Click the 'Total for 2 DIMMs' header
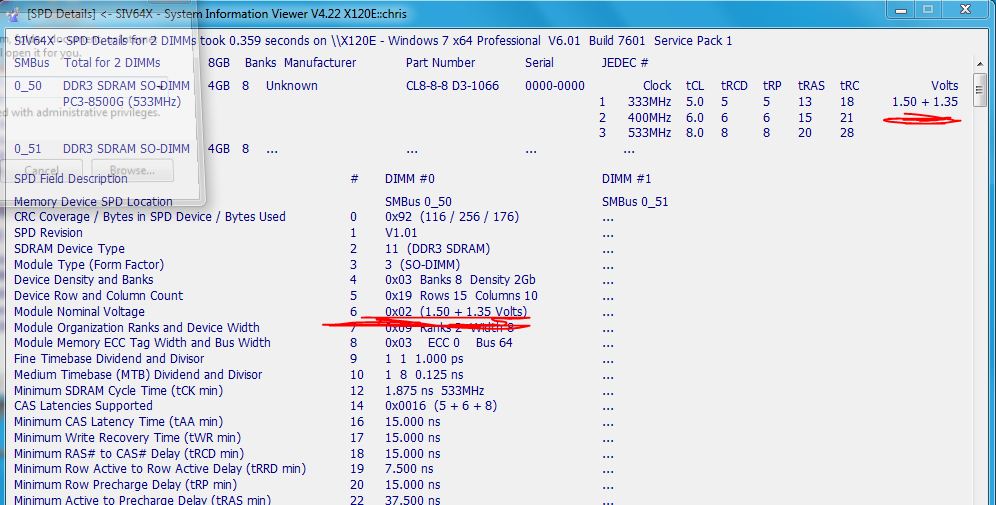Image resolution: width=996 pixels, height=505 pixels. [112, 63]
